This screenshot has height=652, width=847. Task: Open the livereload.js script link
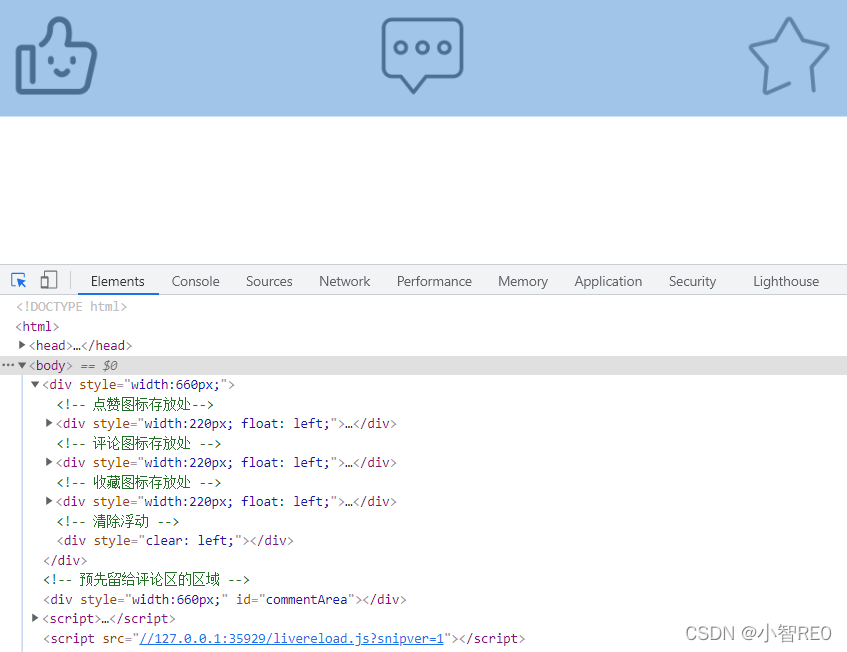pyautogui.click(x=292, y=638)
